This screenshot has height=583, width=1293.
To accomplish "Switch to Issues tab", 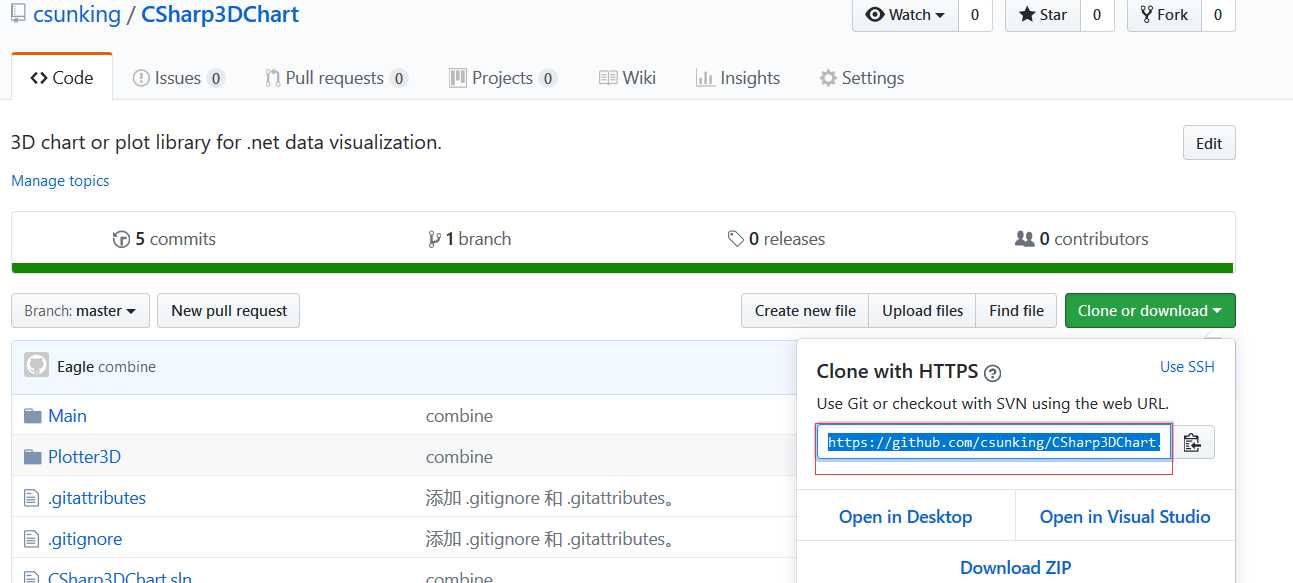I will coord(179,78).
